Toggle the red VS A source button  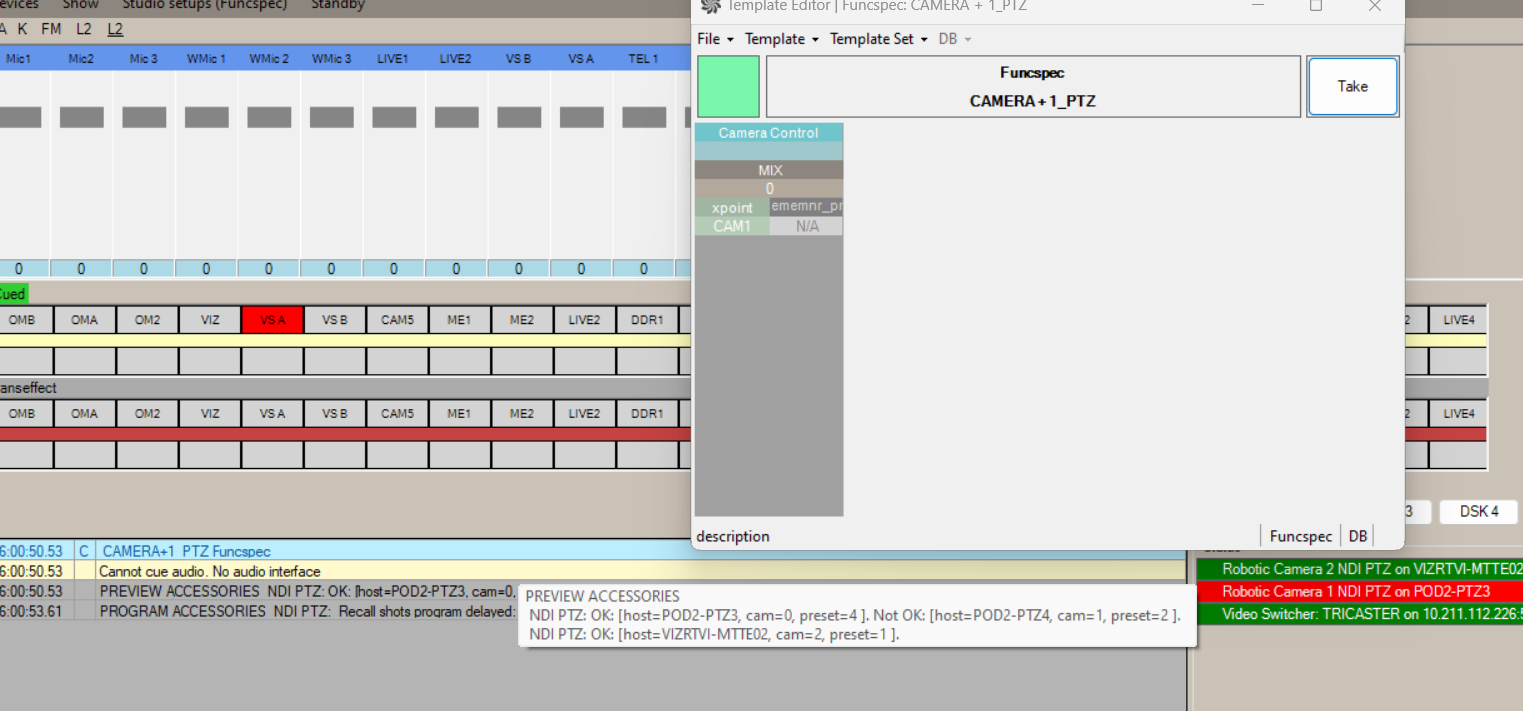point(272,320)
